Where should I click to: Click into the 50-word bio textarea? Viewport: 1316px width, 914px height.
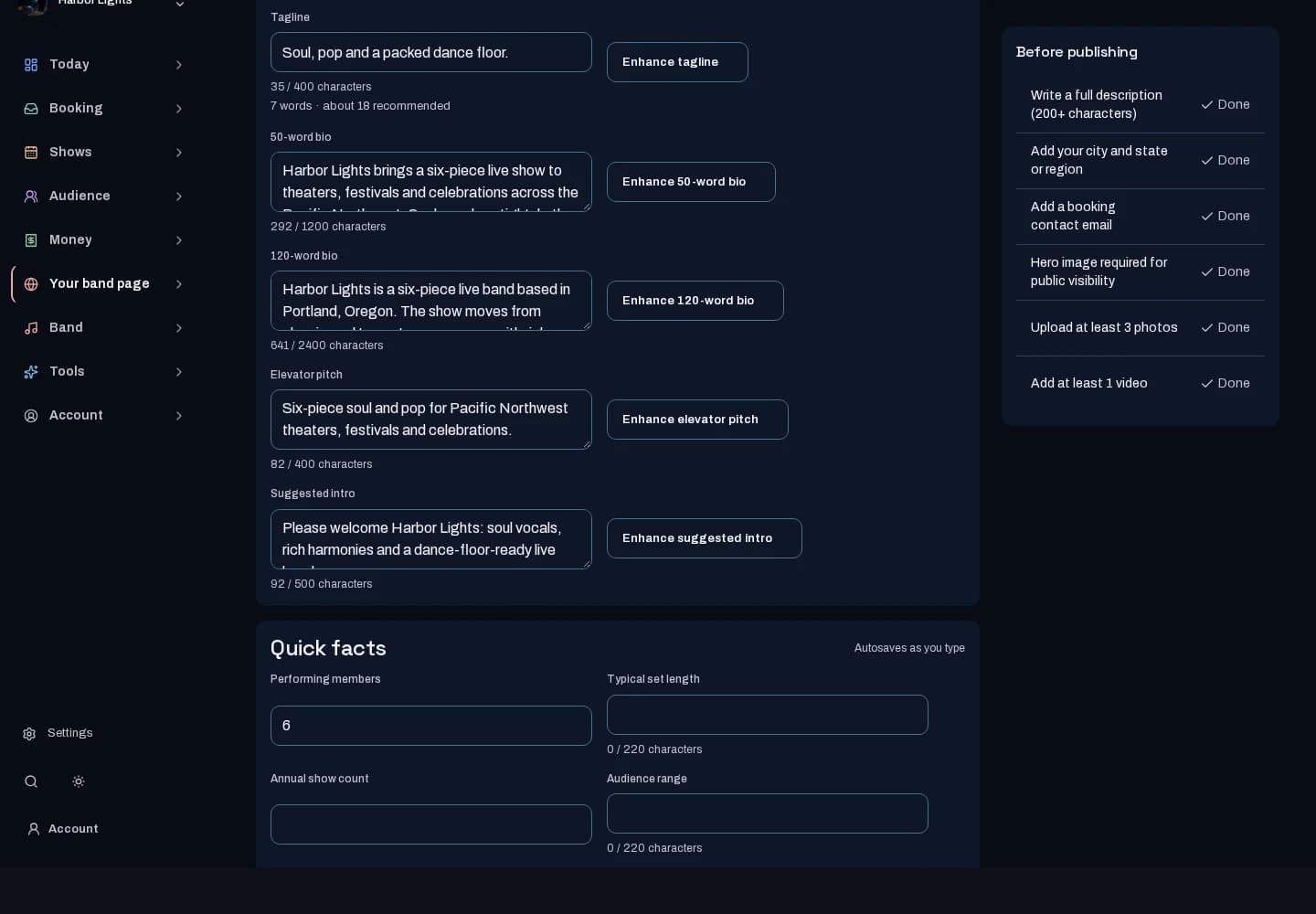click(x=431, y=182)
